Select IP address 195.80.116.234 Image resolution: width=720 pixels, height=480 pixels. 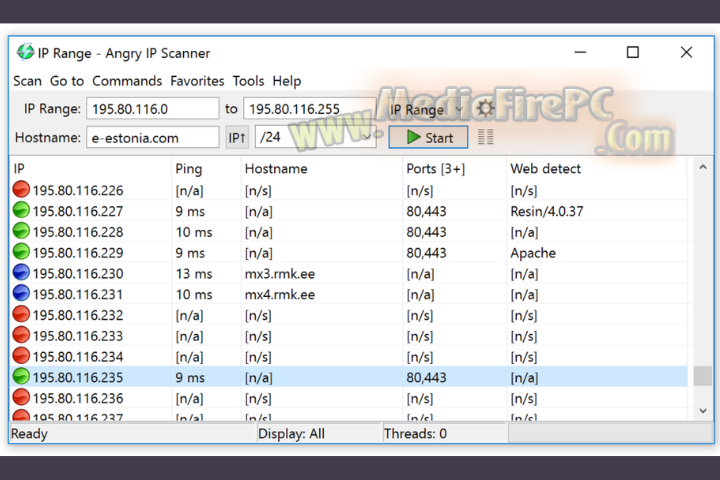pos(78,356)
